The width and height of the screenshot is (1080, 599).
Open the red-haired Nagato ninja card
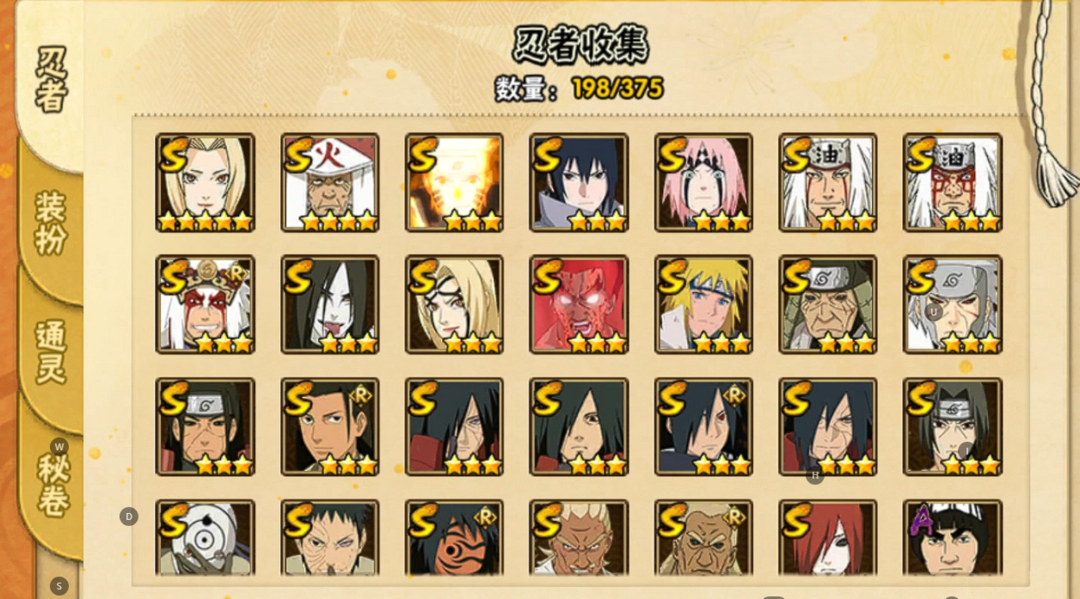coord(828,538)
